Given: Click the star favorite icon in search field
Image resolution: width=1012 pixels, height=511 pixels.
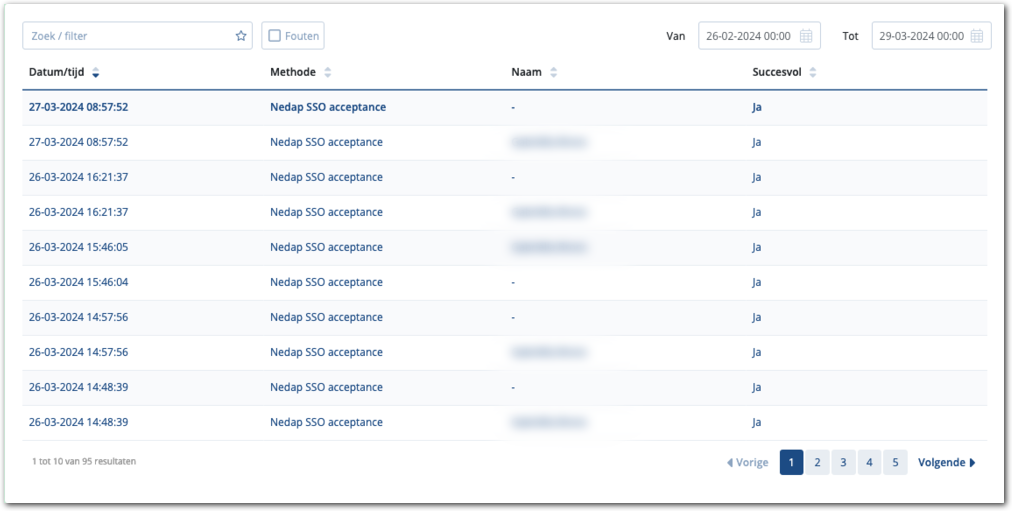Looking at the screenshot, I should click(x=241, y=36).
